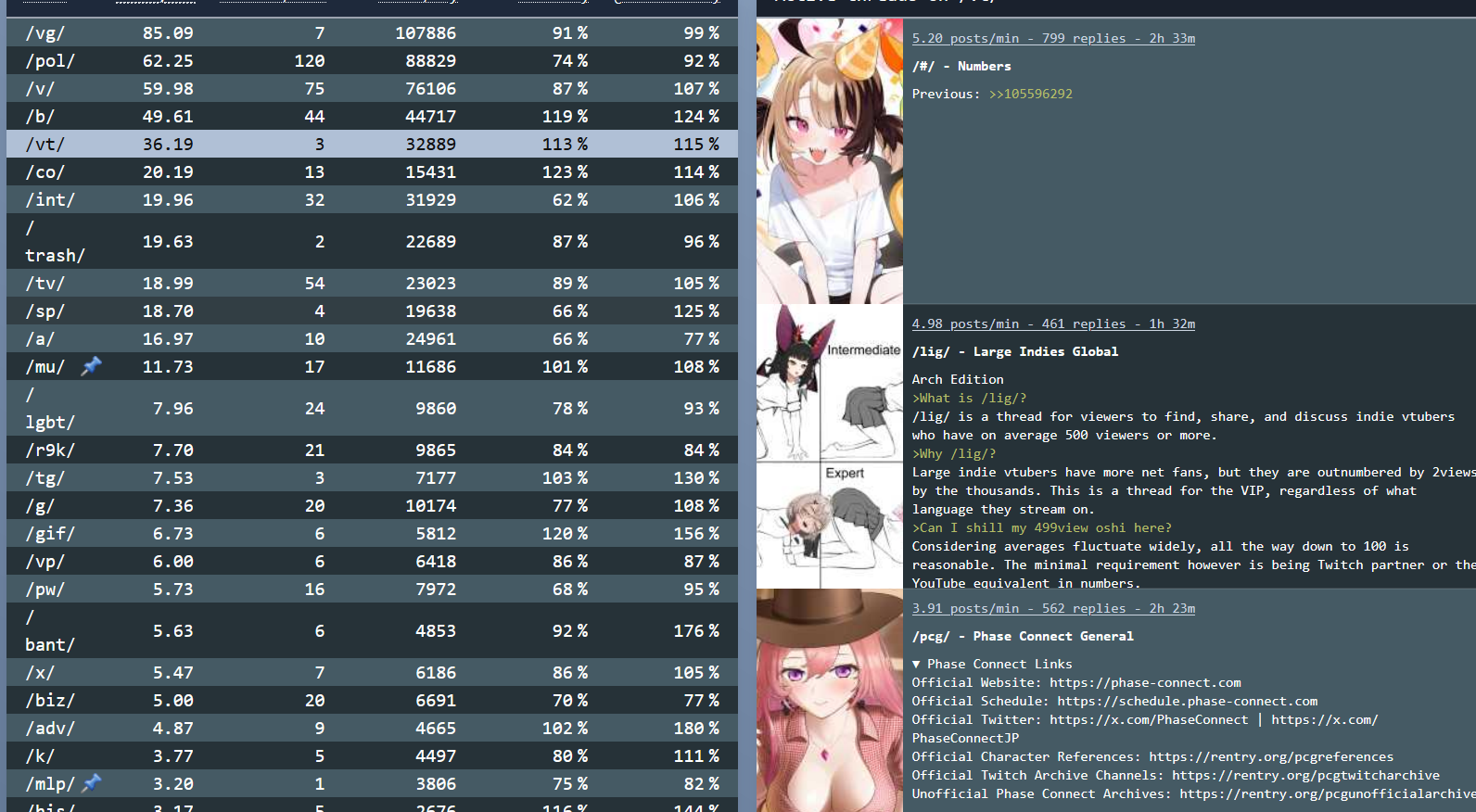
Task: Click the 62.25 value in the /pol/ row
Action: pyautogui.click(x=168, y=60)
